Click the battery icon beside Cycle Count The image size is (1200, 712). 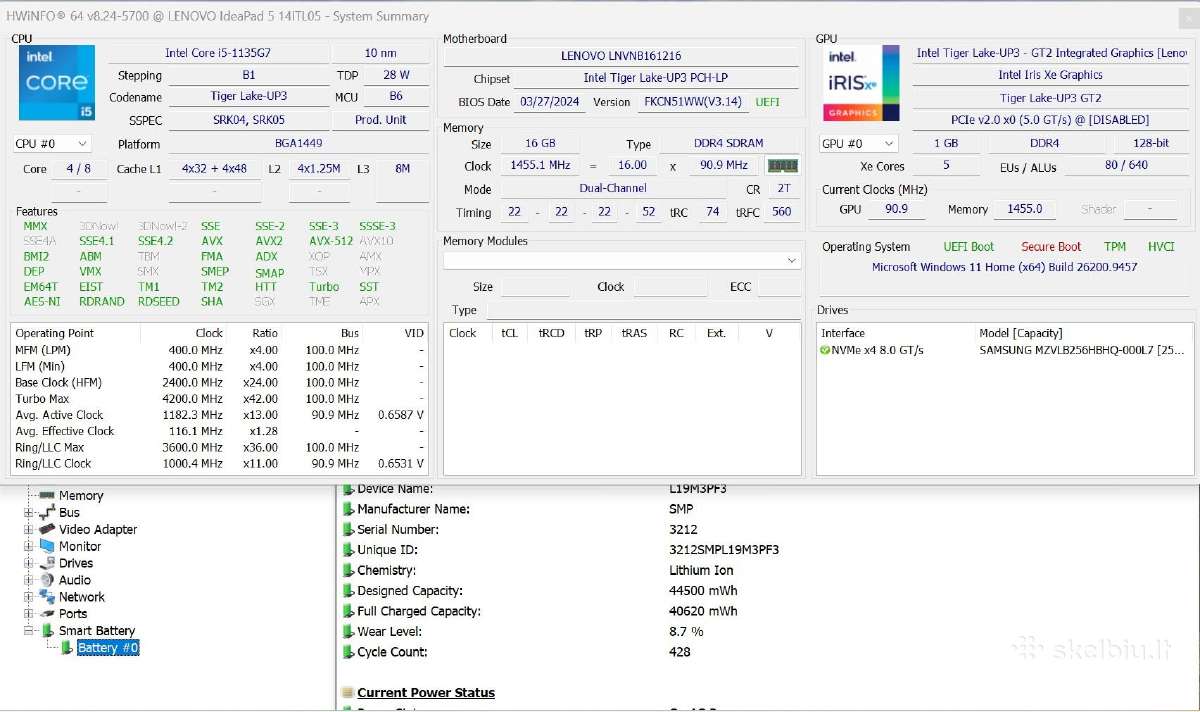[348, 652]
